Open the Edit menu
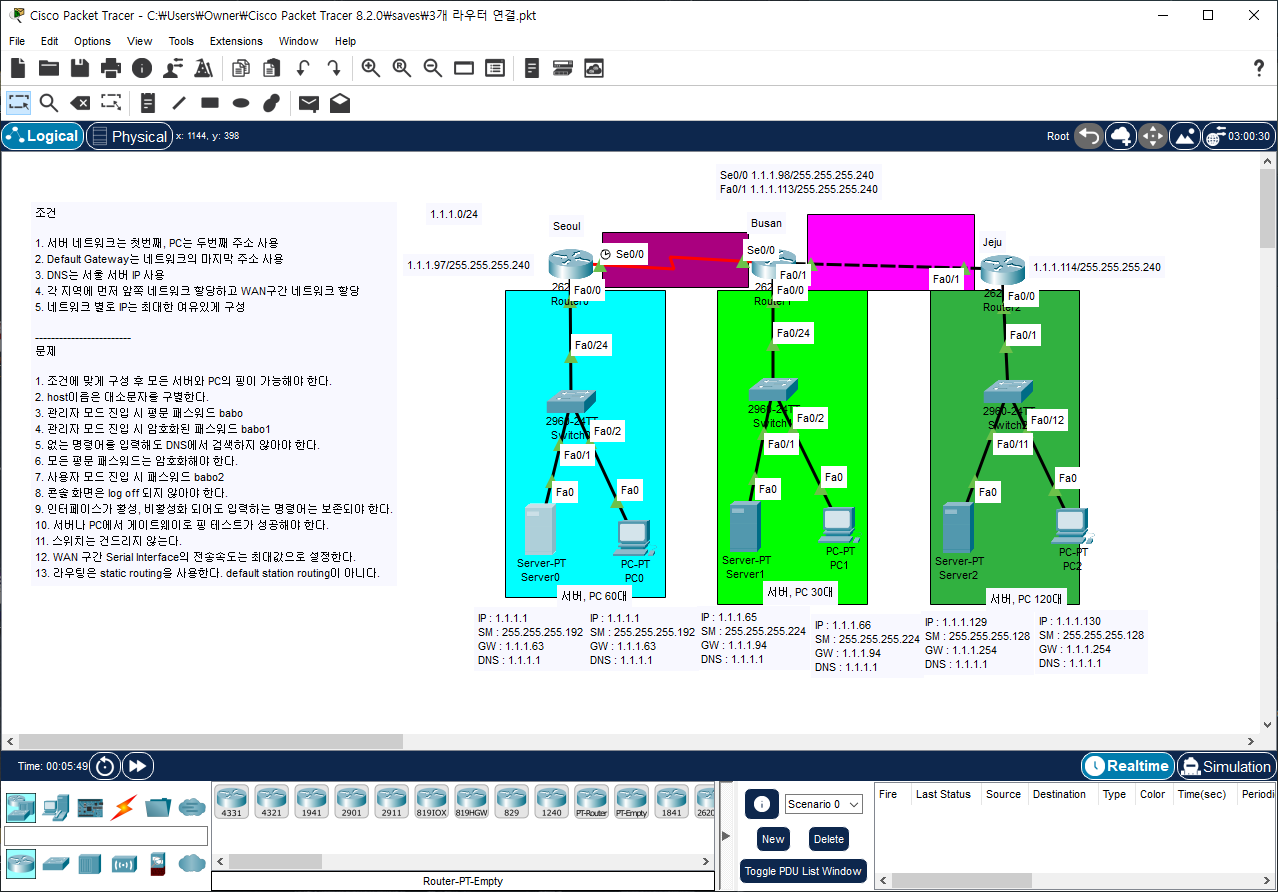The height and width of the screenshot is (892, 1278). coord(49,41)
